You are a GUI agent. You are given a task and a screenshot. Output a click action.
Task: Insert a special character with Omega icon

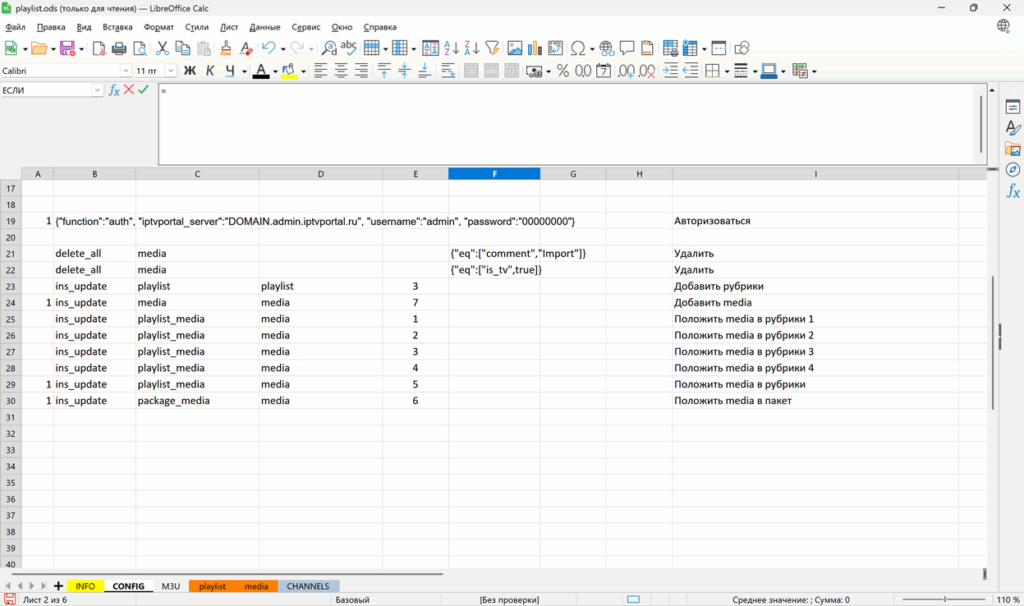point(577,48)
